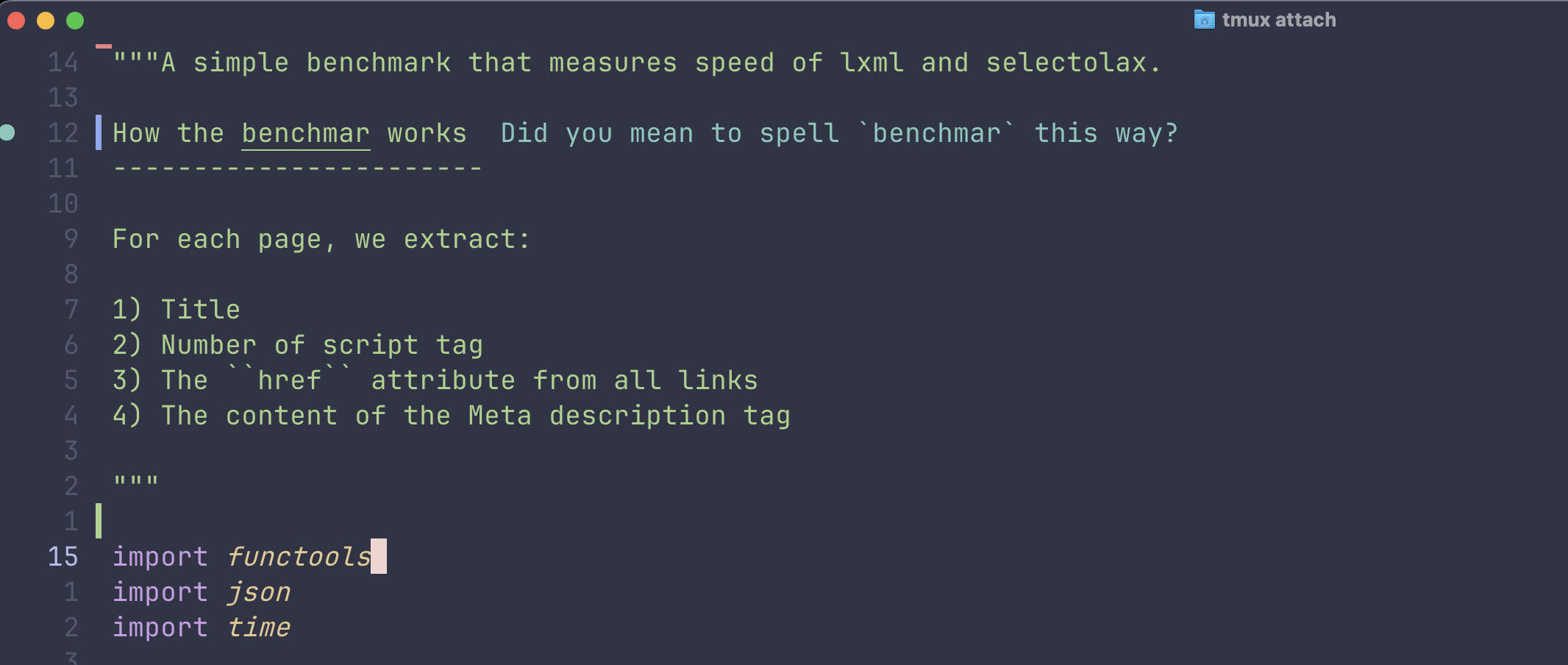This screenshot has height=665, width=1568.
Task: Click the red deleted-line marker at the top of the gutter
Action: (x=104, y=46)
